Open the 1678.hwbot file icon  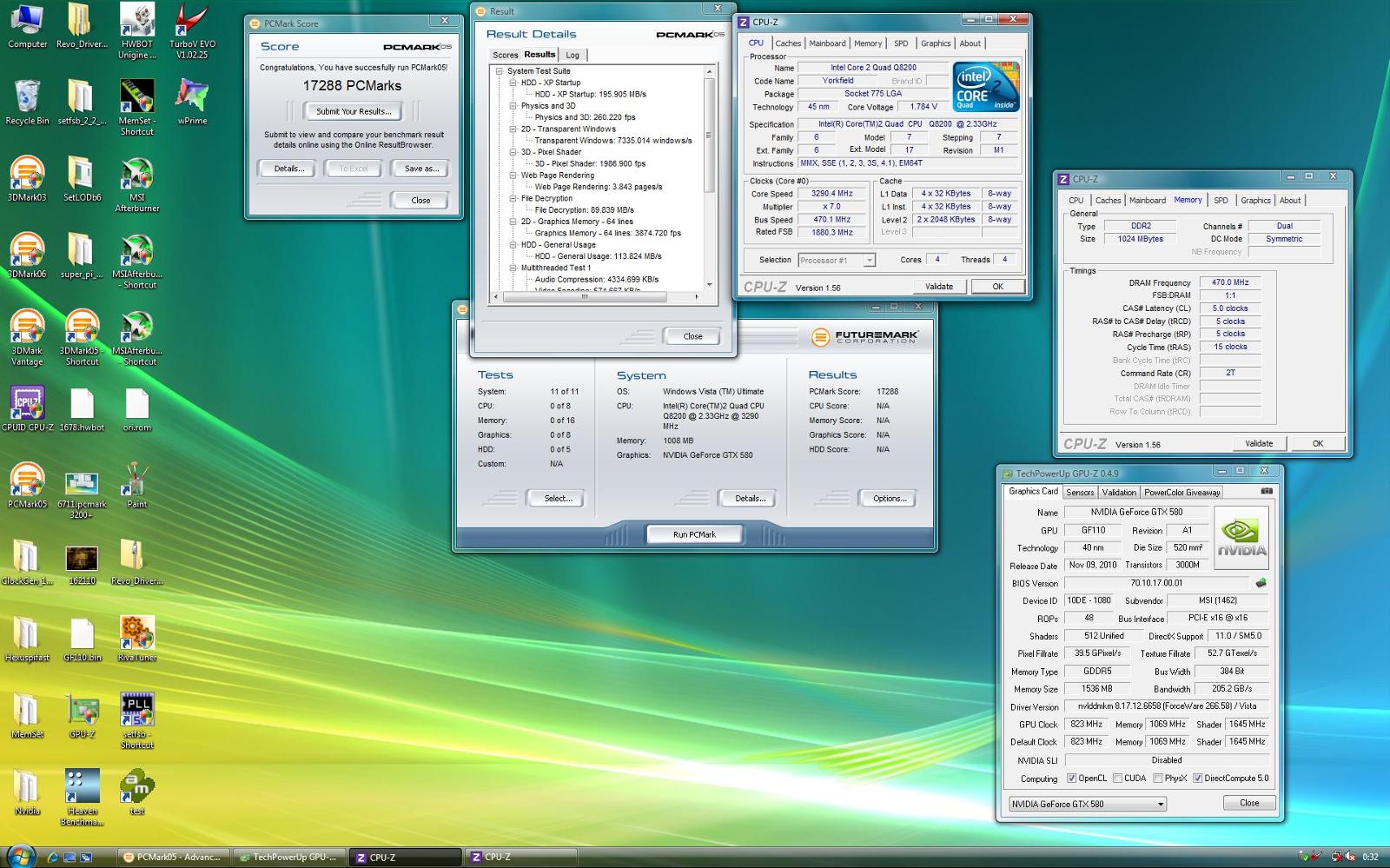[x=82, y=408]
